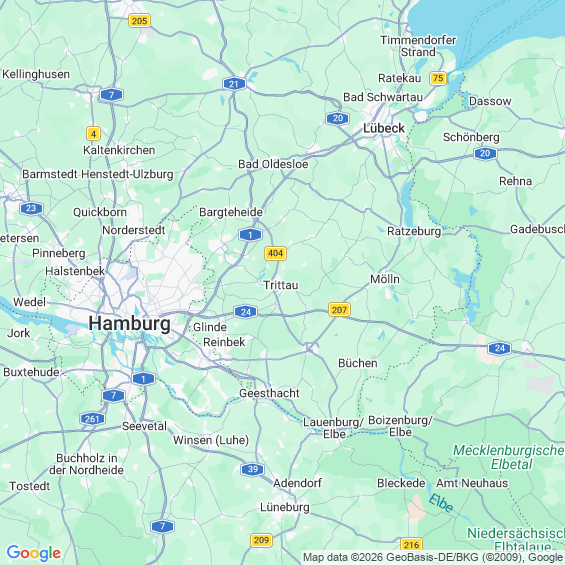Viewport: 565px width, 565px height.
Task: Select the Hamburg city label
Action: (130, 323)
